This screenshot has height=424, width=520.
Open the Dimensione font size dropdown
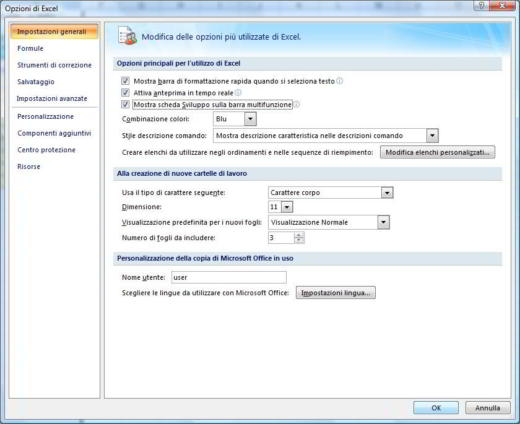click(x=287, y=207)
